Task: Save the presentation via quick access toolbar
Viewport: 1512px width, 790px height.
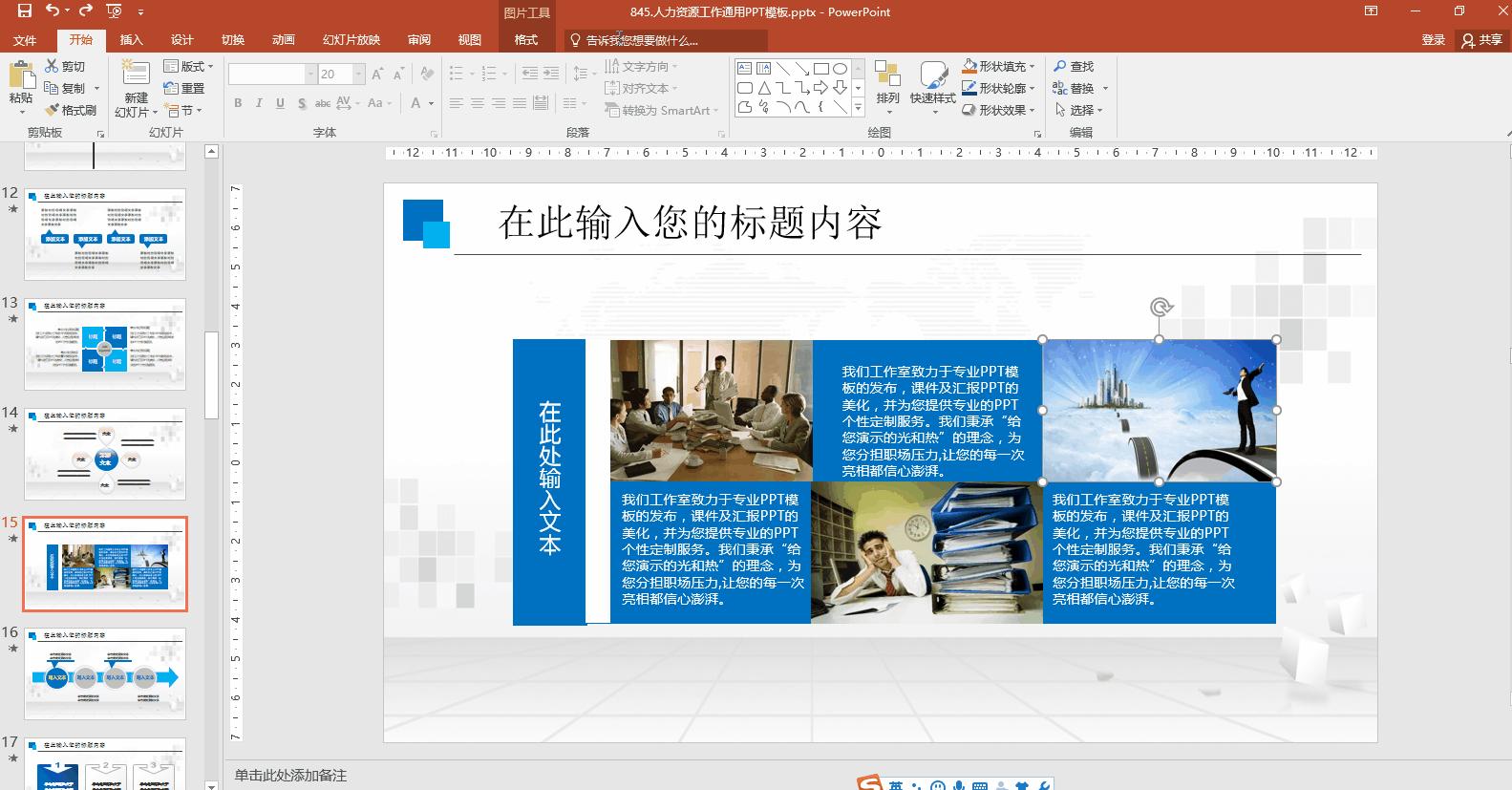Action: (25, 11)
